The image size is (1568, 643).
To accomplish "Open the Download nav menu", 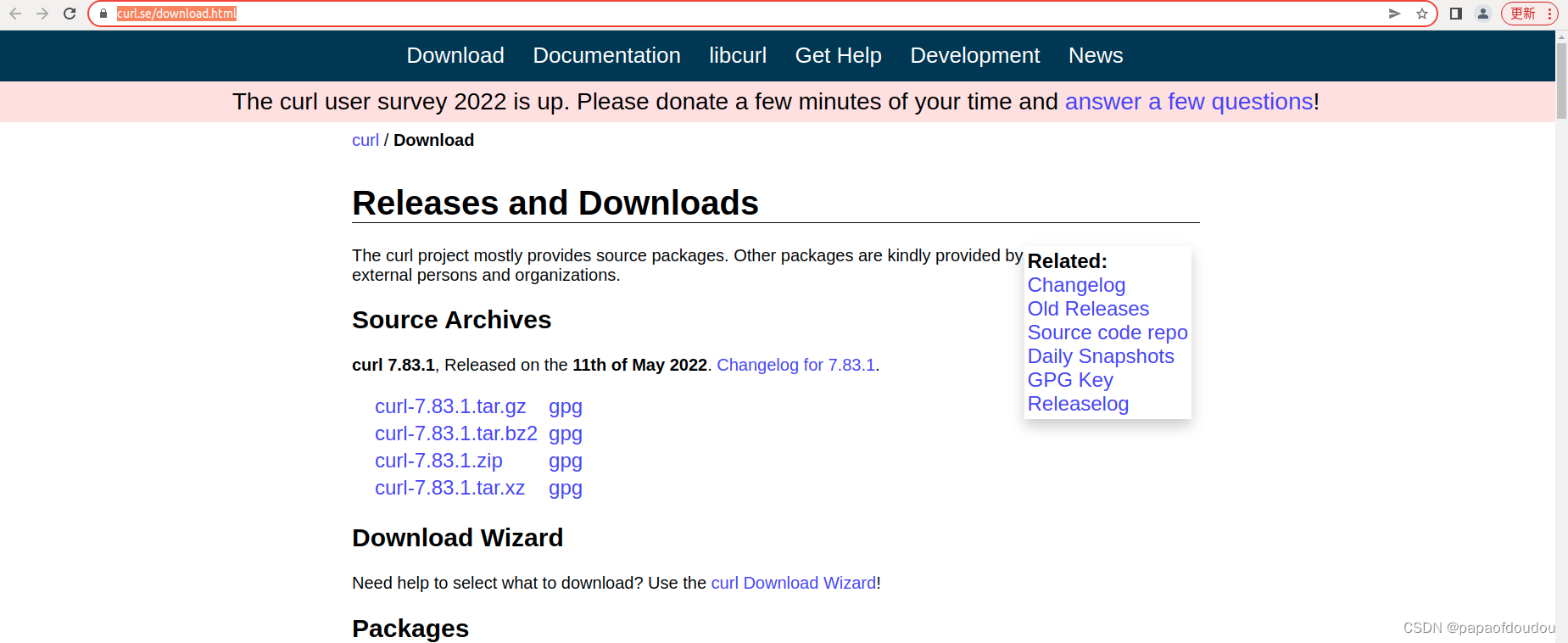I will (x=455, y=55).
